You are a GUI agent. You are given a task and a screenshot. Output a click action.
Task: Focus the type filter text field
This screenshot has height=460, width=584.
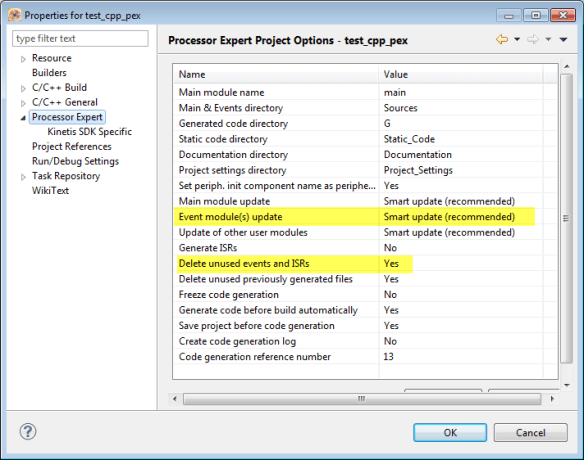pos(80,38)
